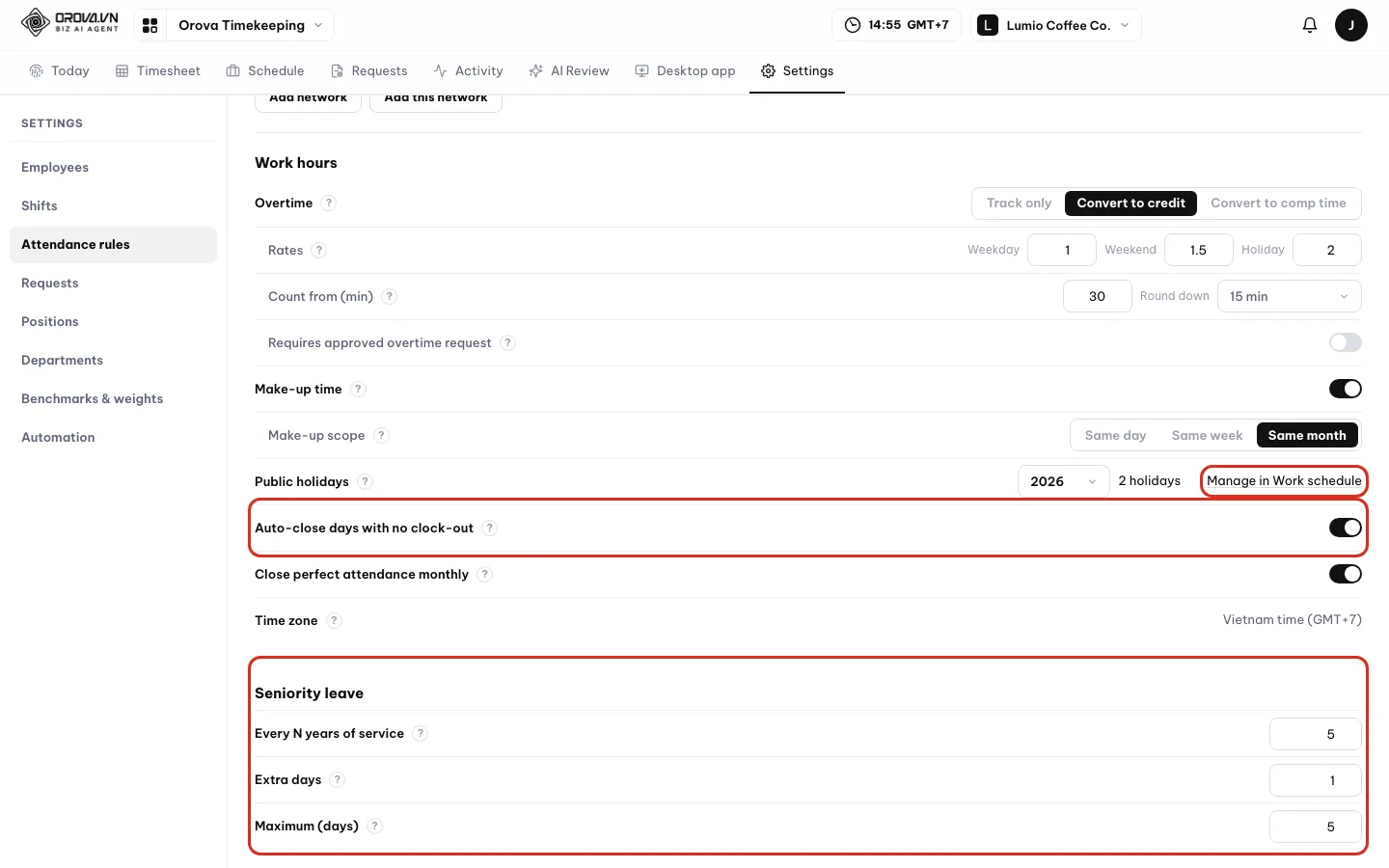The width and height of the screenshot is (1389, 868).
Task: Disable Auto-close days with no clock-out
Action: pyautogui.click(x=1345, y=528)
